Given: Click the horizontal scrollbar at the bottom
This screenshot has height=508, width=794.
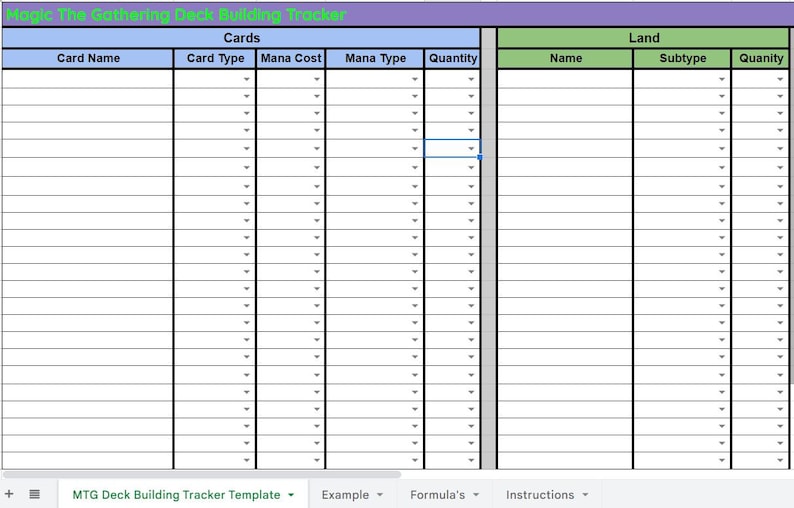Looking at the screenshot, I should 202,475.
